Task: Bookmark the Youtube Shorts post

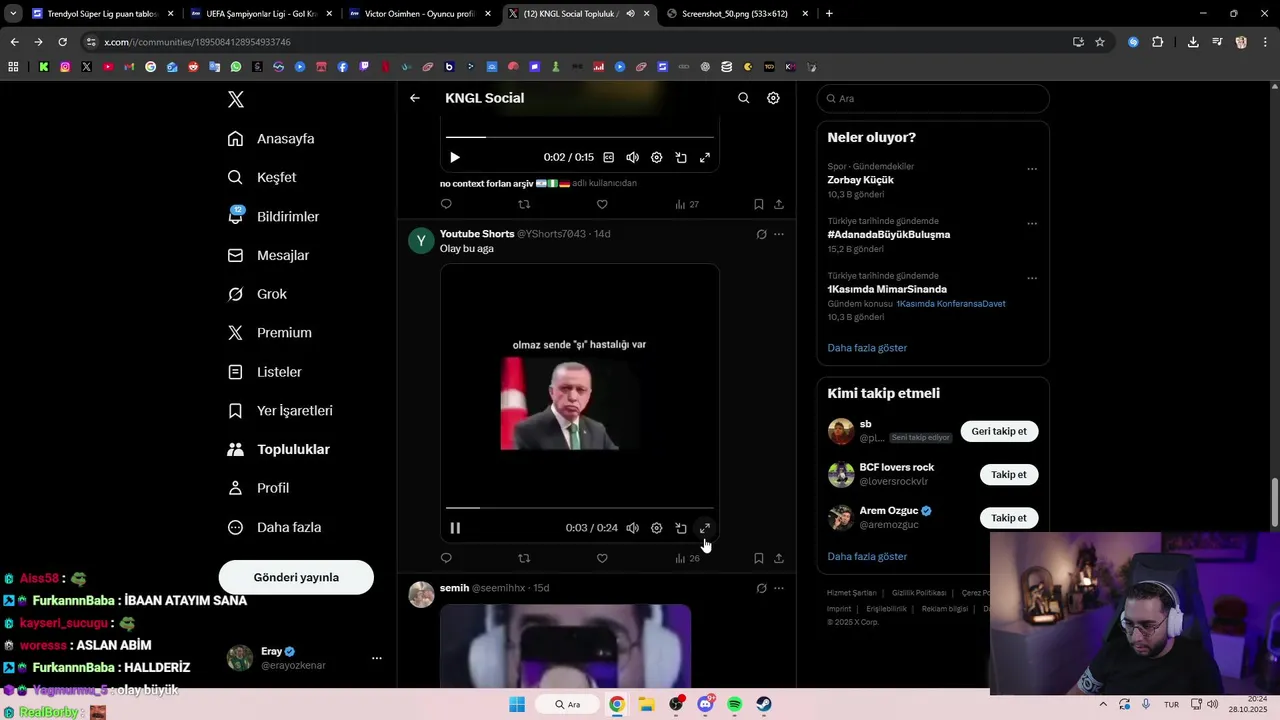Action: point(759,558)
